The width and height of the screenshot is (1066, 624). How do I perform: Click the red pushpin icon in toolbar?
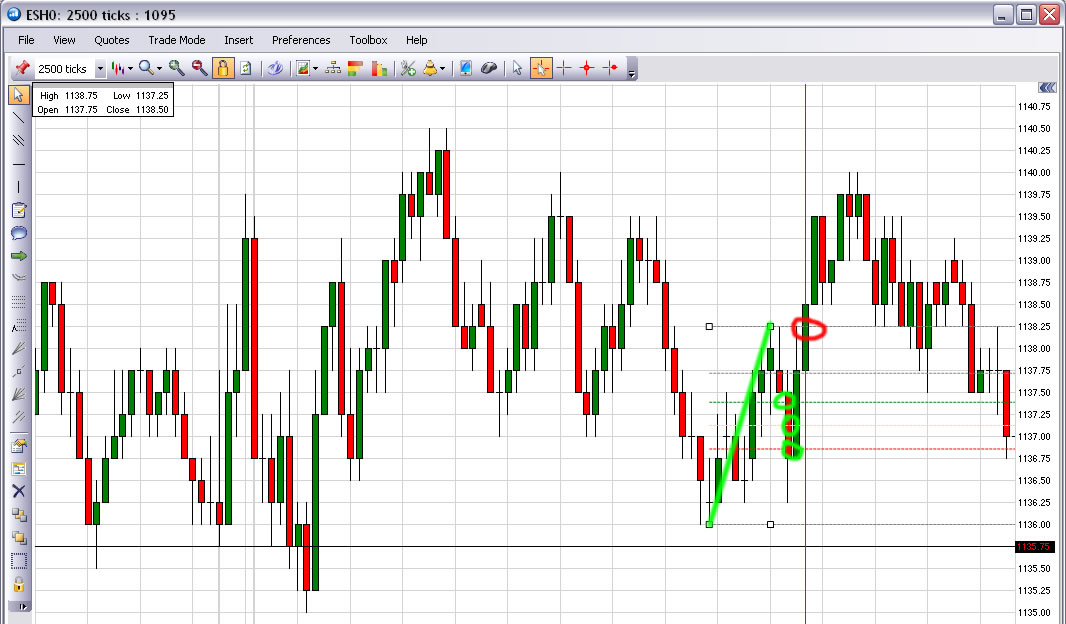click(22, 68)
